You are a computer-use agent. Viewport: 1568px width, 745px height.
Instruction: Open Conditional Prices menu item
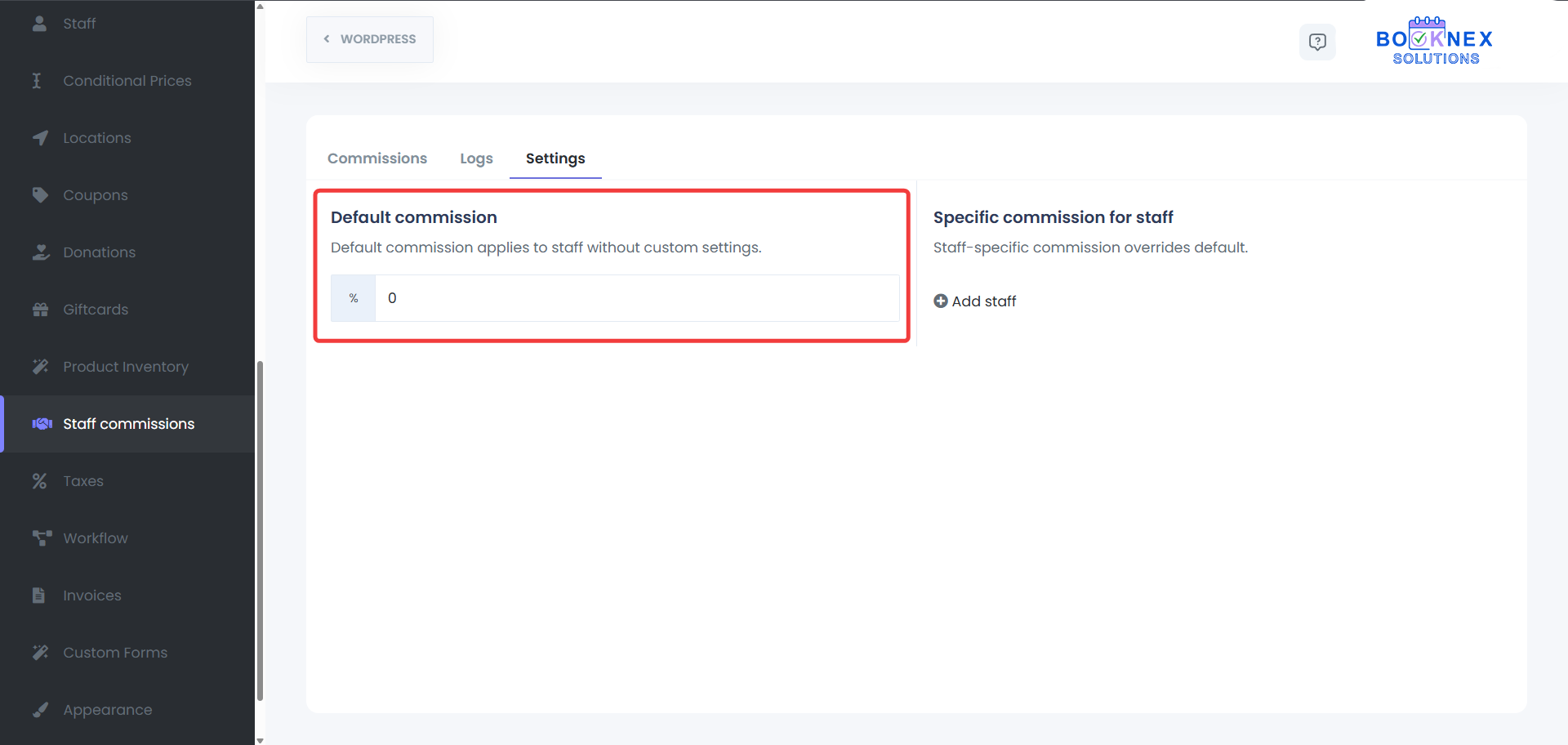(x=127, y=81)
